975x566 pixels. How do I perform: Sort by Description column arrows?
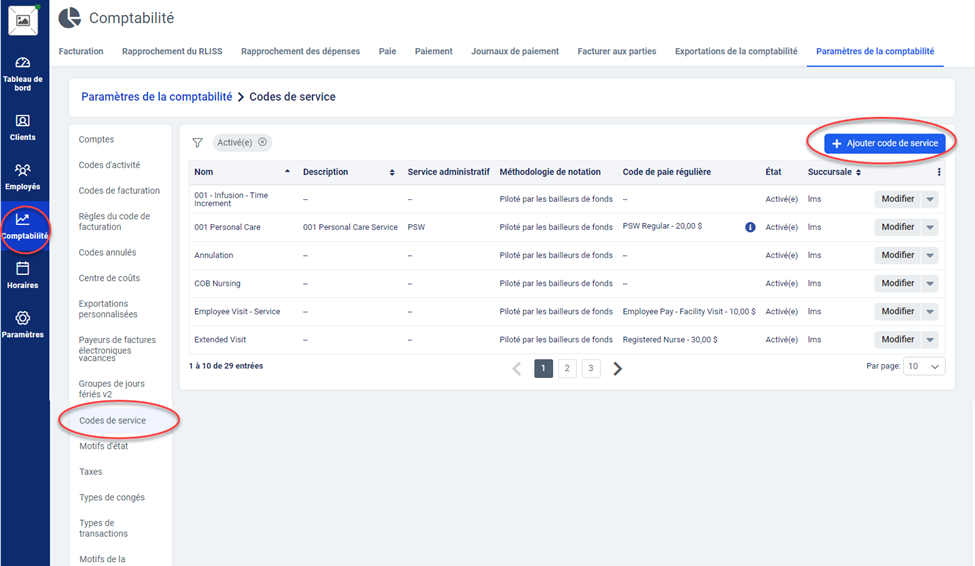392,172
